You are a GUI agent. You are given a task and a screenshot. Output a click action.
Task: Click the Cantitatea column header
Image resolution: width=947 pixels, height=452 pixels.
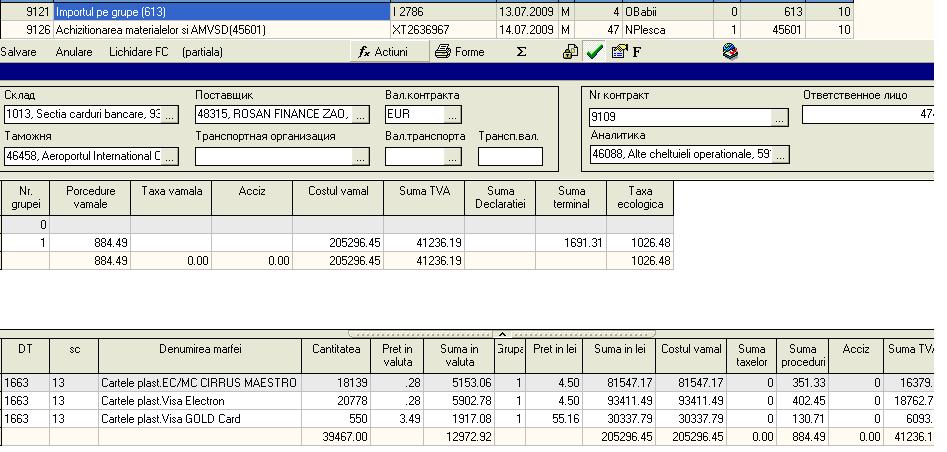336,355
